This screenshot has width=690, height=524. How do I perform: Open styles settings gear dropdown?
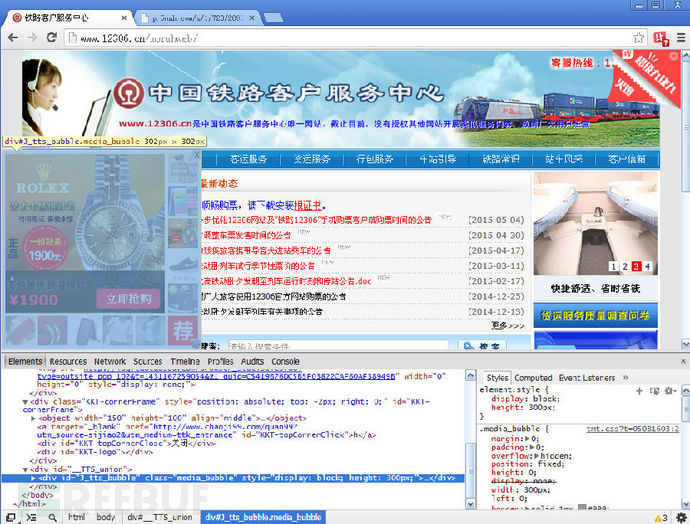(x=670, y=391)
